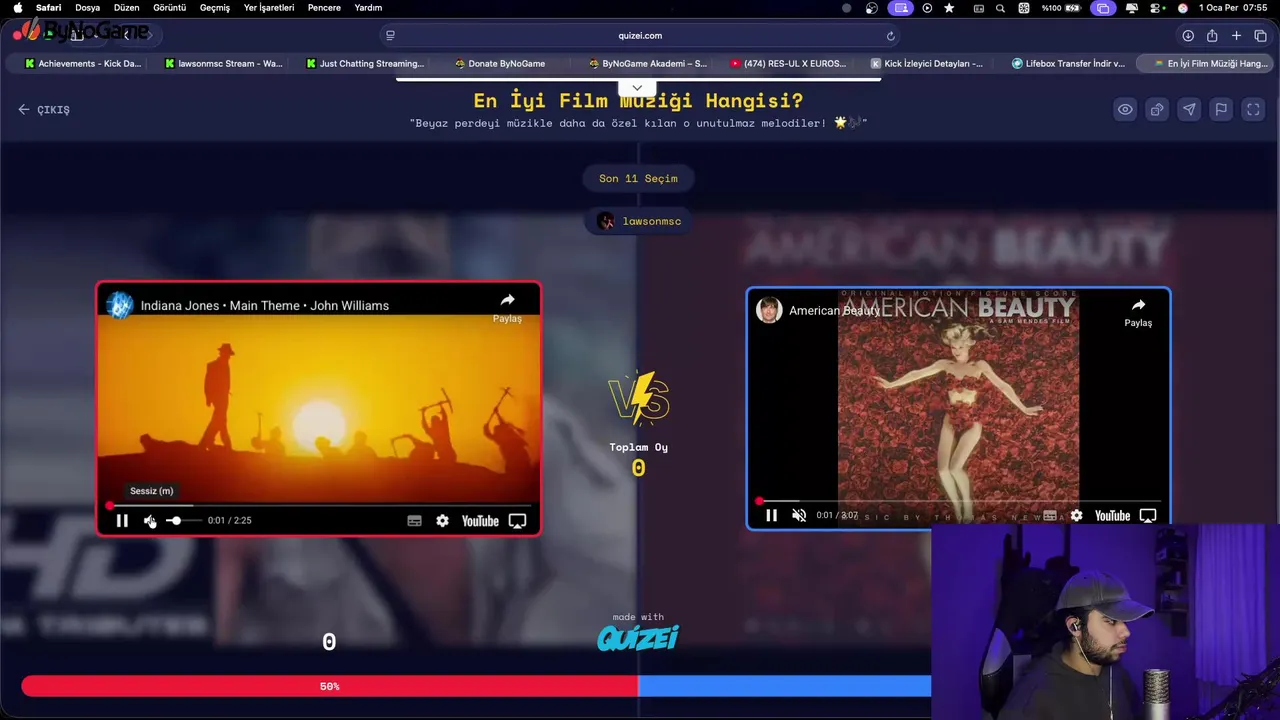Click the quizei.com address bar
The image size is (1280, 720).
[640, 35]
